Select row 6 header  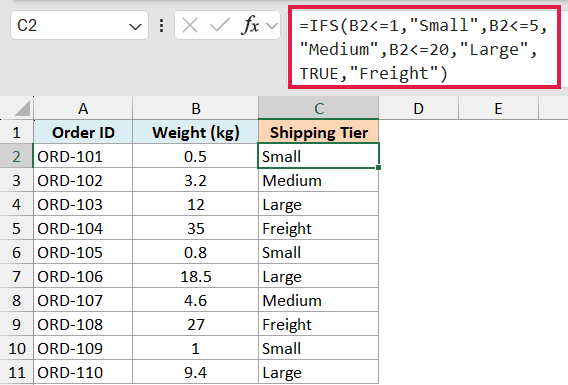tap(17, 252)
